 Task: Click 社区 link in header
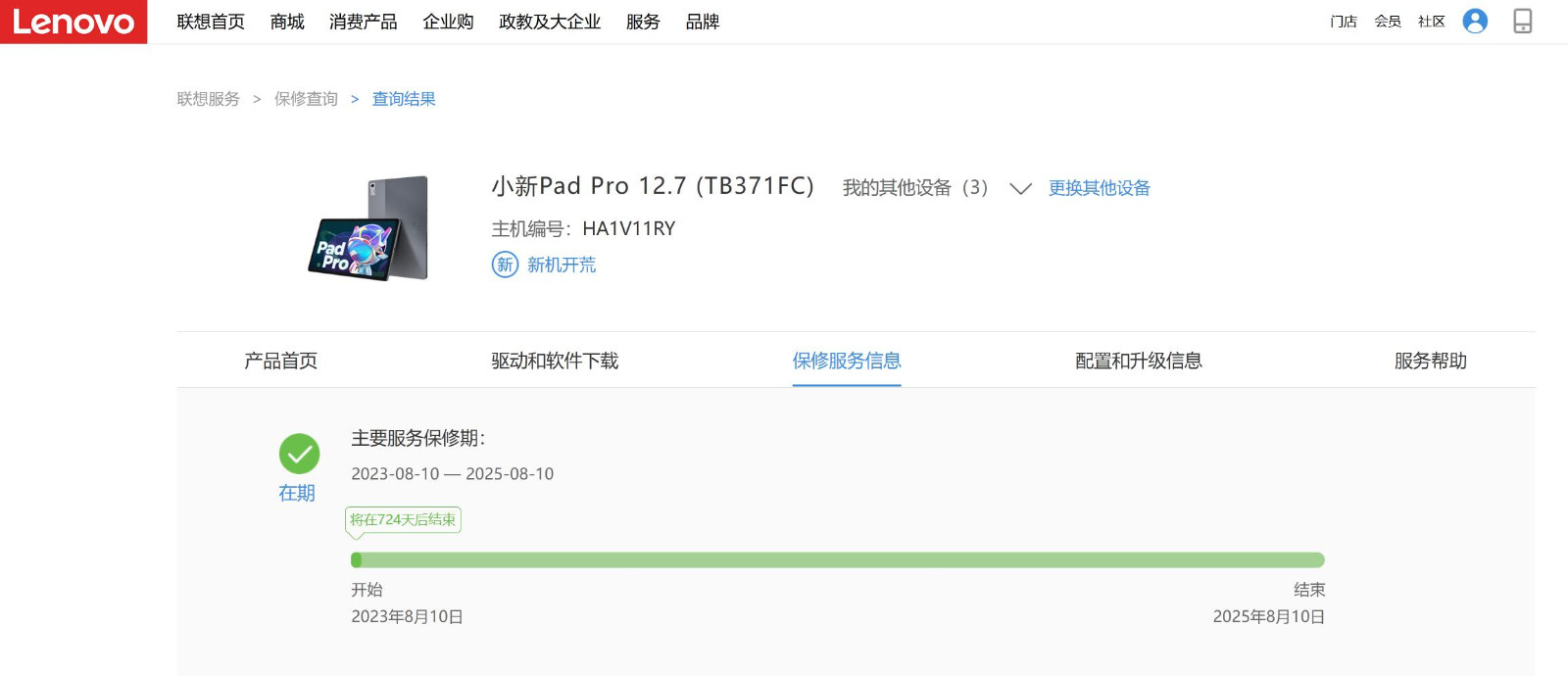click(1432, 22)
